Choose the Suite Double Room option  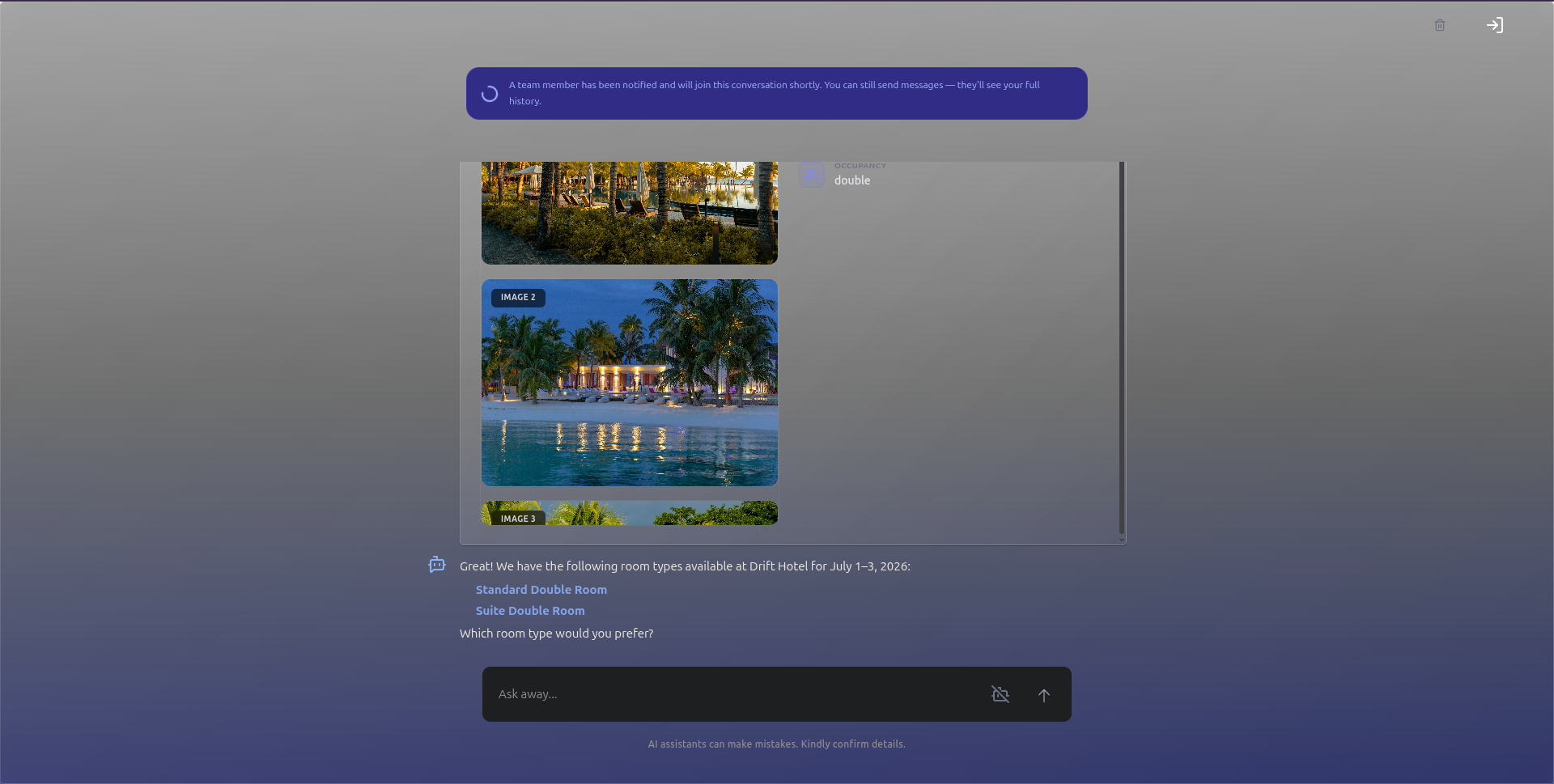(530, 611)
